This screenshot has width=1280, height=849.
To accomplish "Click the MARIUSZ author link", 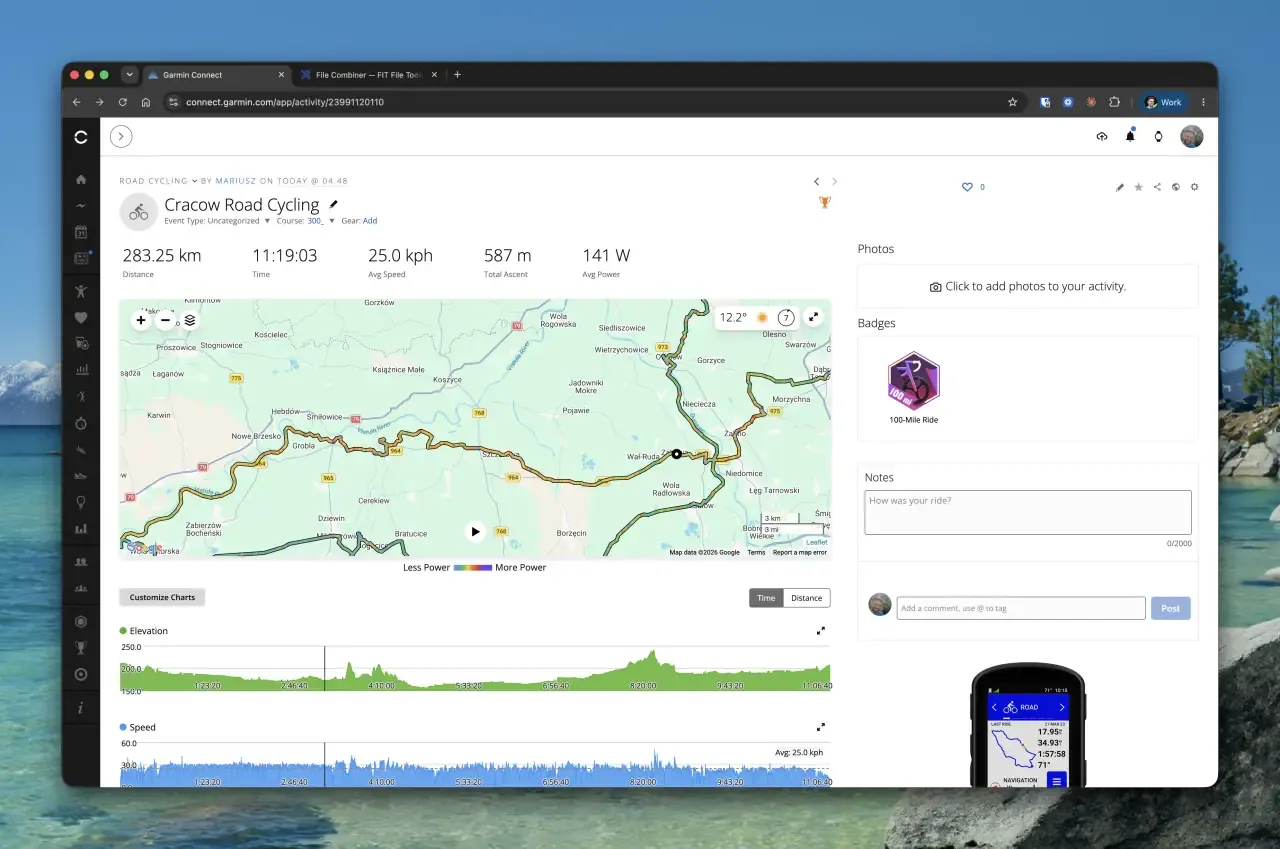I will point(236,181).
